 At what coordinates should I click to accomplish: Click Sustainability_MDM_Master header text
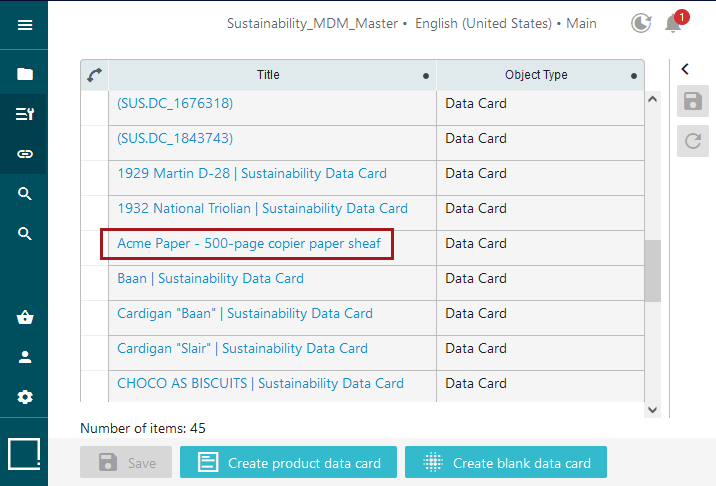point(312,23)
